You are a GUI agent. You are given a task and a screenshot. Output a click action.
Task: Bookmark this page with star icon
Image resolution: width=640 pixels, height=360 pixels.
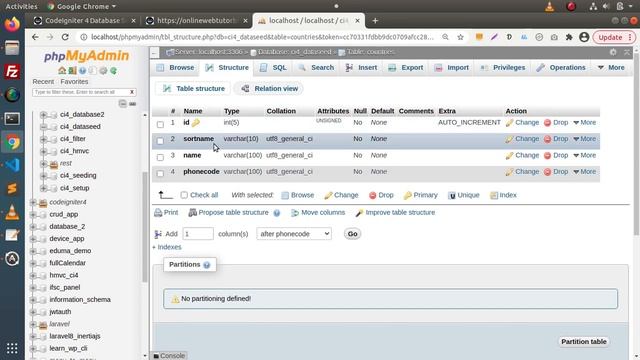(460, 37)
